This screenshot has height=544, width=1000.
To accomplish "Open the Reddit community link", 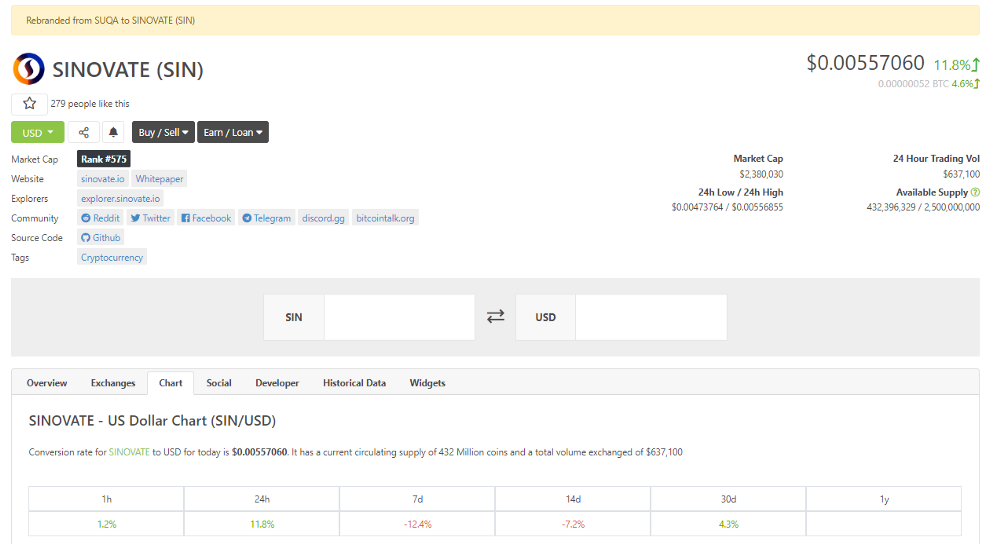I will click(x=100, y=218).
